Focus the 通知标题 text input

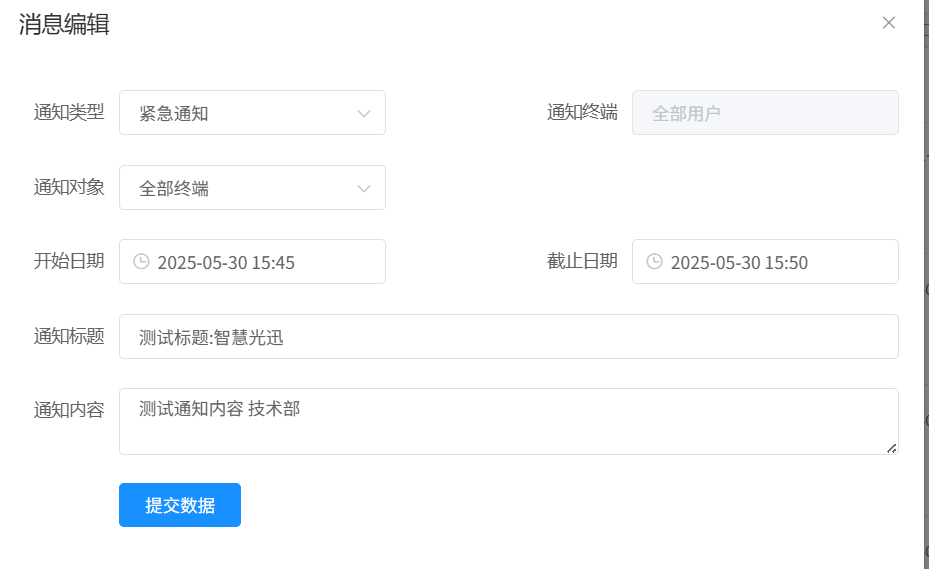[508, 337]
